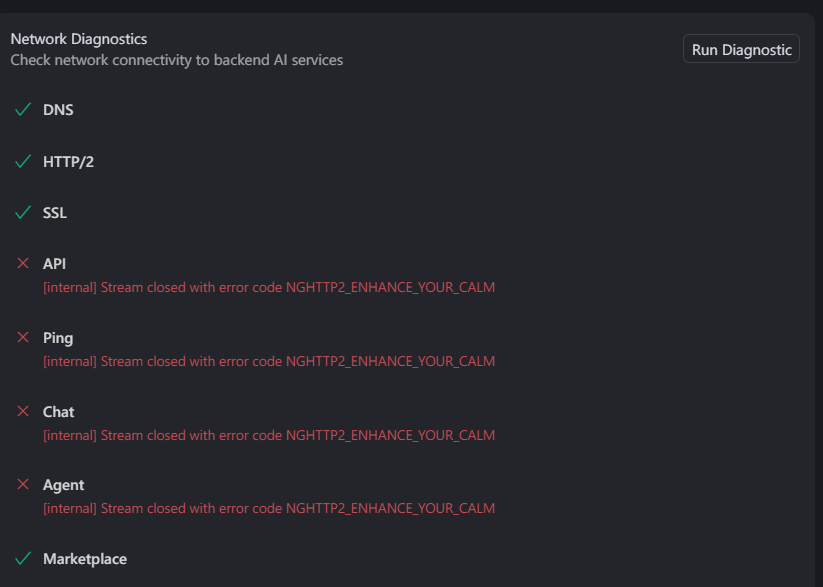The width and height of the screenshot is (823, 587).
Task: Click the error message under API
Action: 269,287
